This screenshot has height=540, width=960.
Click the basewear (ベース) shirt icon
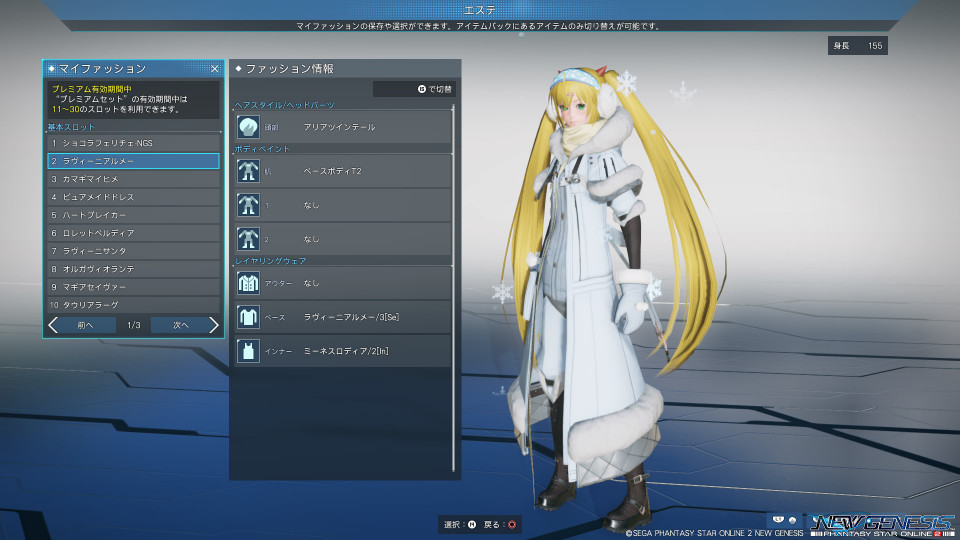pyautogui.click(x=248, y=317)
